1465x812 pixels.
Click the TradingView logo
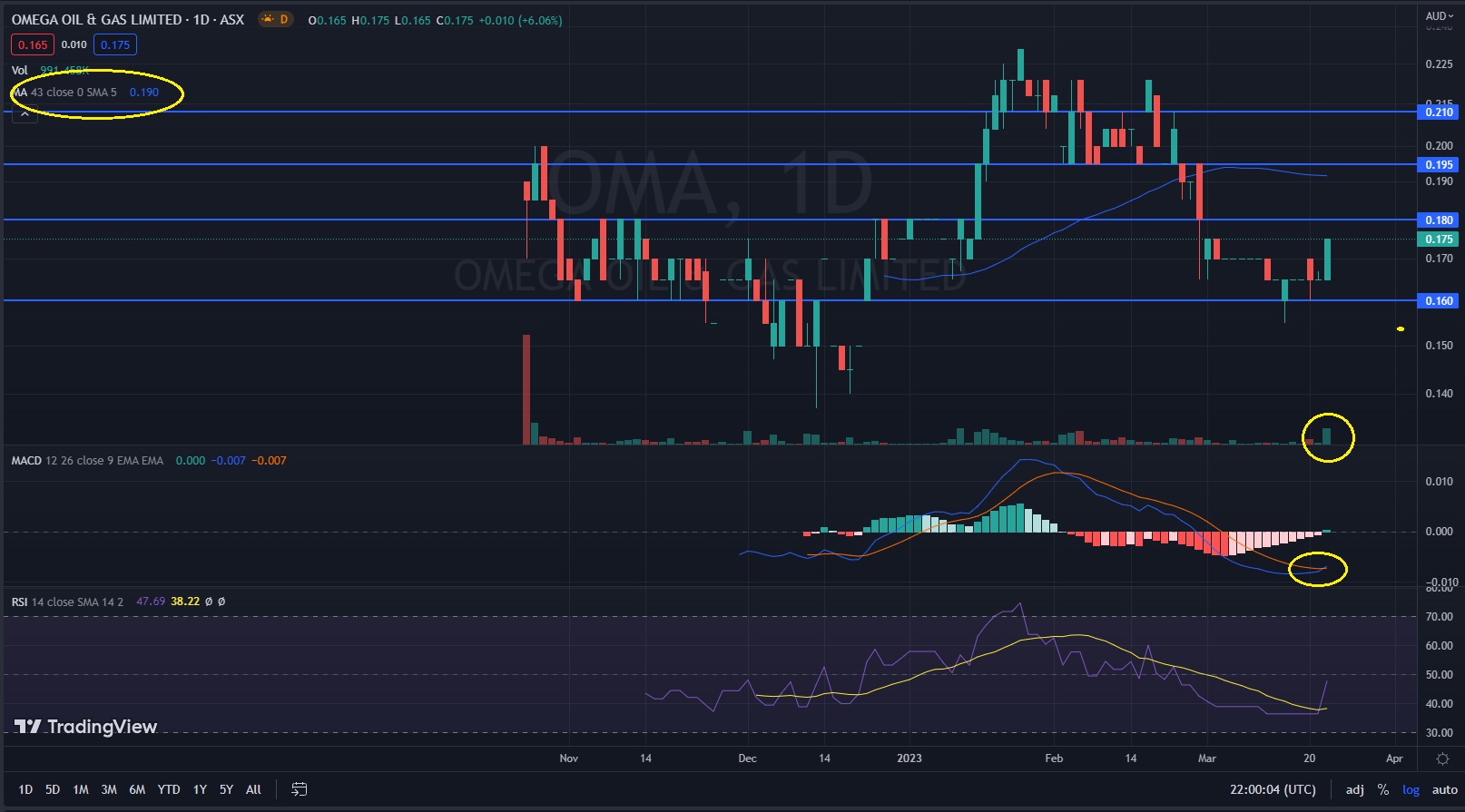click(86, 727)
